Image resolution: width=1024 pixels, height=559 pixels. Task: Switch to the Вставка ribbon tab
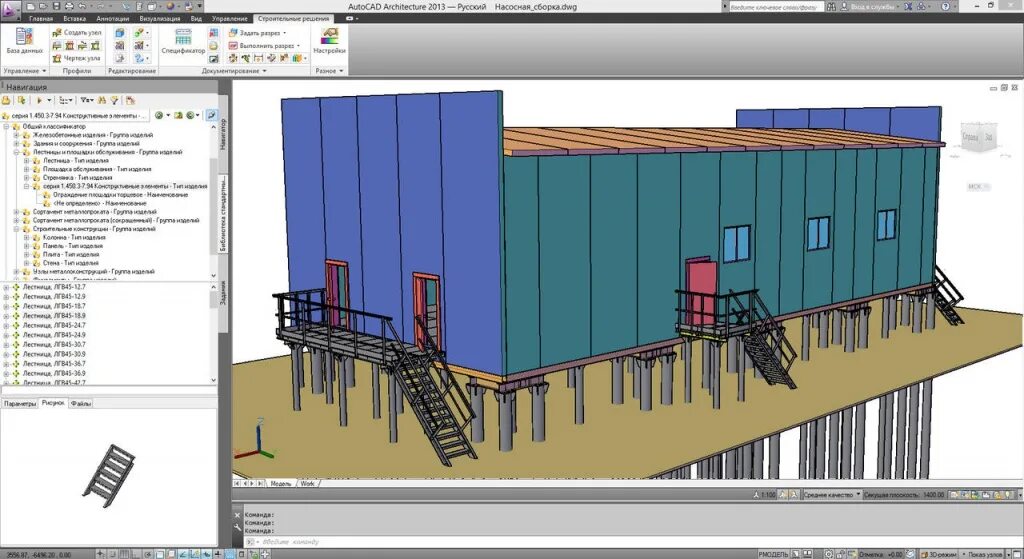[74, 18]
